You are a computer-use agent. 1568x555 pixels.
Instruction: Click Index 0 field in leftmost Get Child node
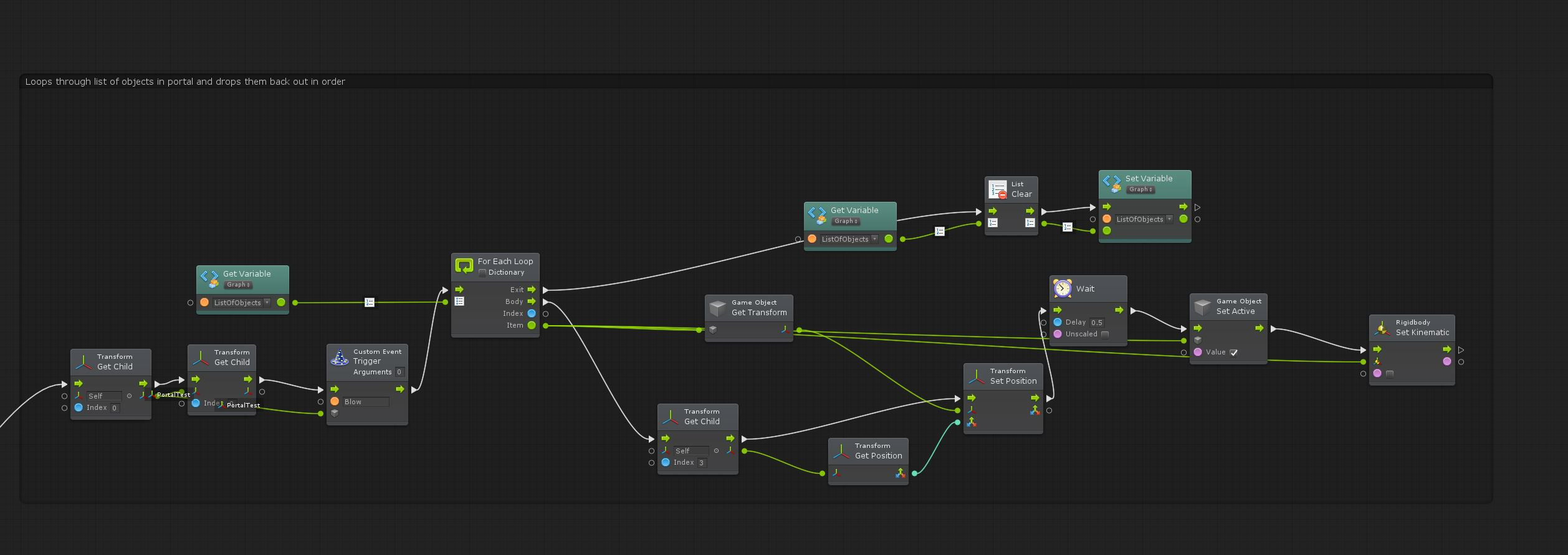click(x=115, y=408)
